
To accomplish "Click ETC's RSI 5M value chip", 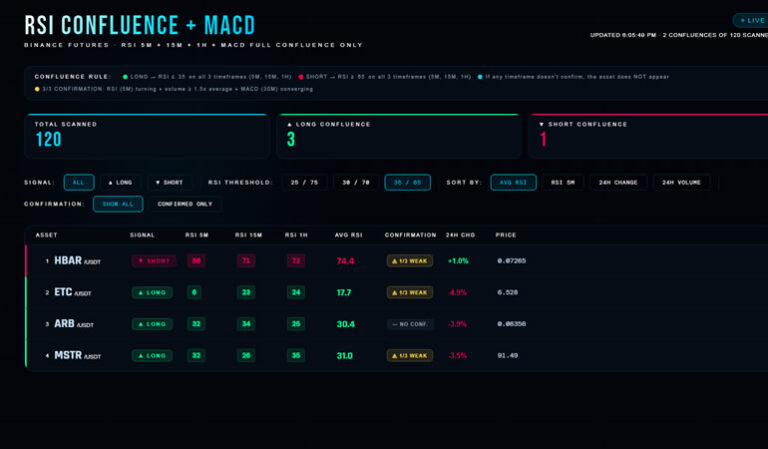I will point(194,292).
